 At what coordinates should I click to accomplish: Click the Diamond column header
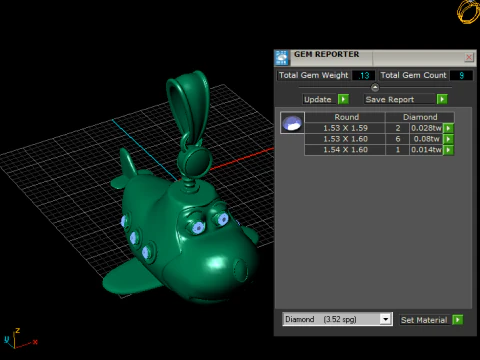(x=420, y=117)
